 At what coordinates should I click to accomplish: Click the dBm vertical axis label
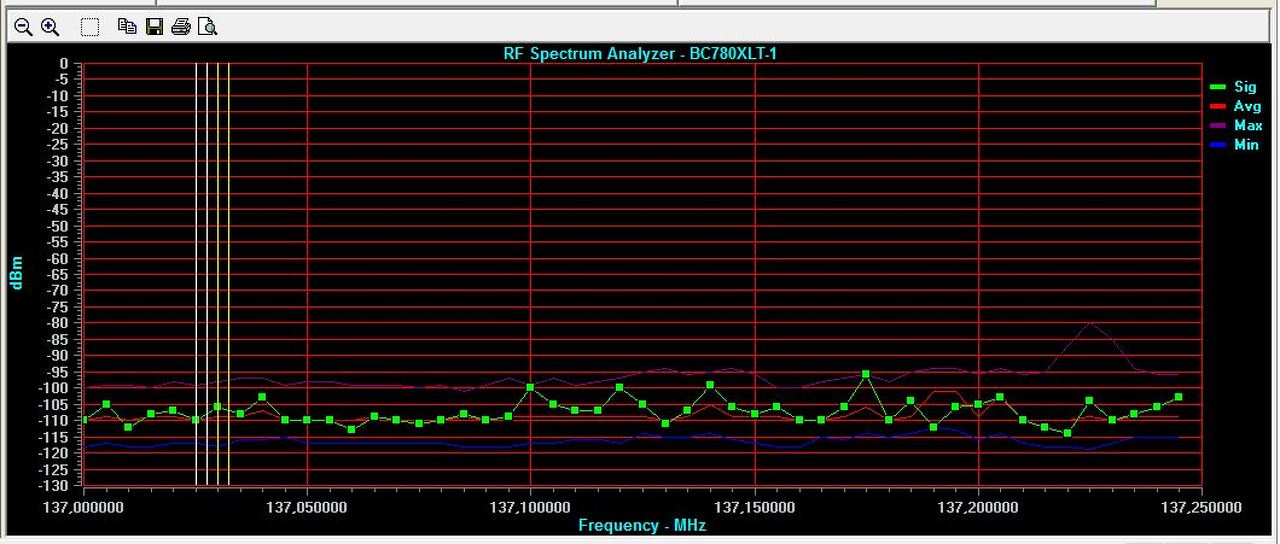(16, 273)
